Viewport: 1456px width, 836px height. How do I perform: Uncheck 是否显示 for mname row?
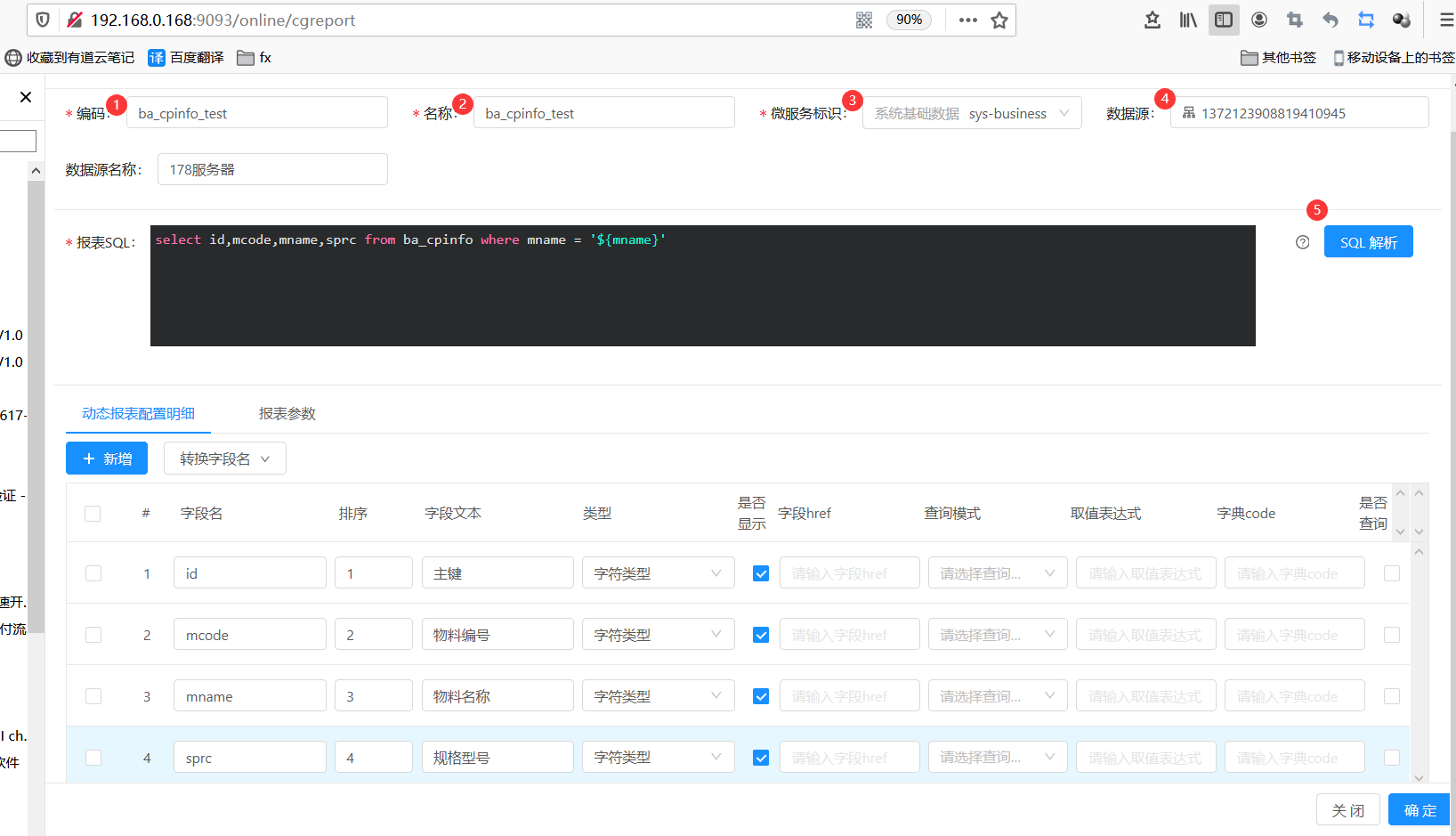click(x=761, y=696)
